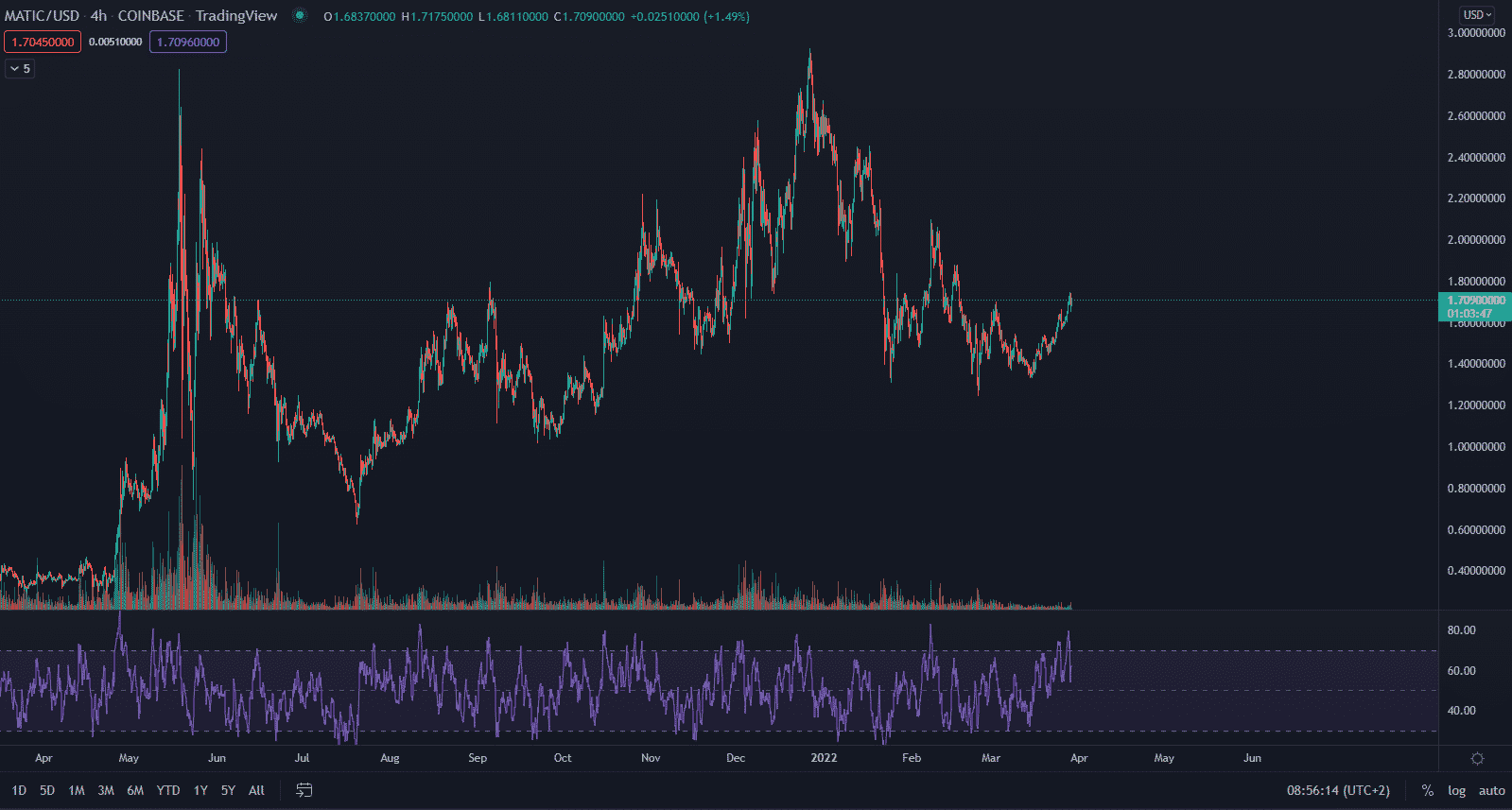Viewport: 1512px width, 810px height.
Task: Choose the 5Y time range
Action: tap(228, 790)
